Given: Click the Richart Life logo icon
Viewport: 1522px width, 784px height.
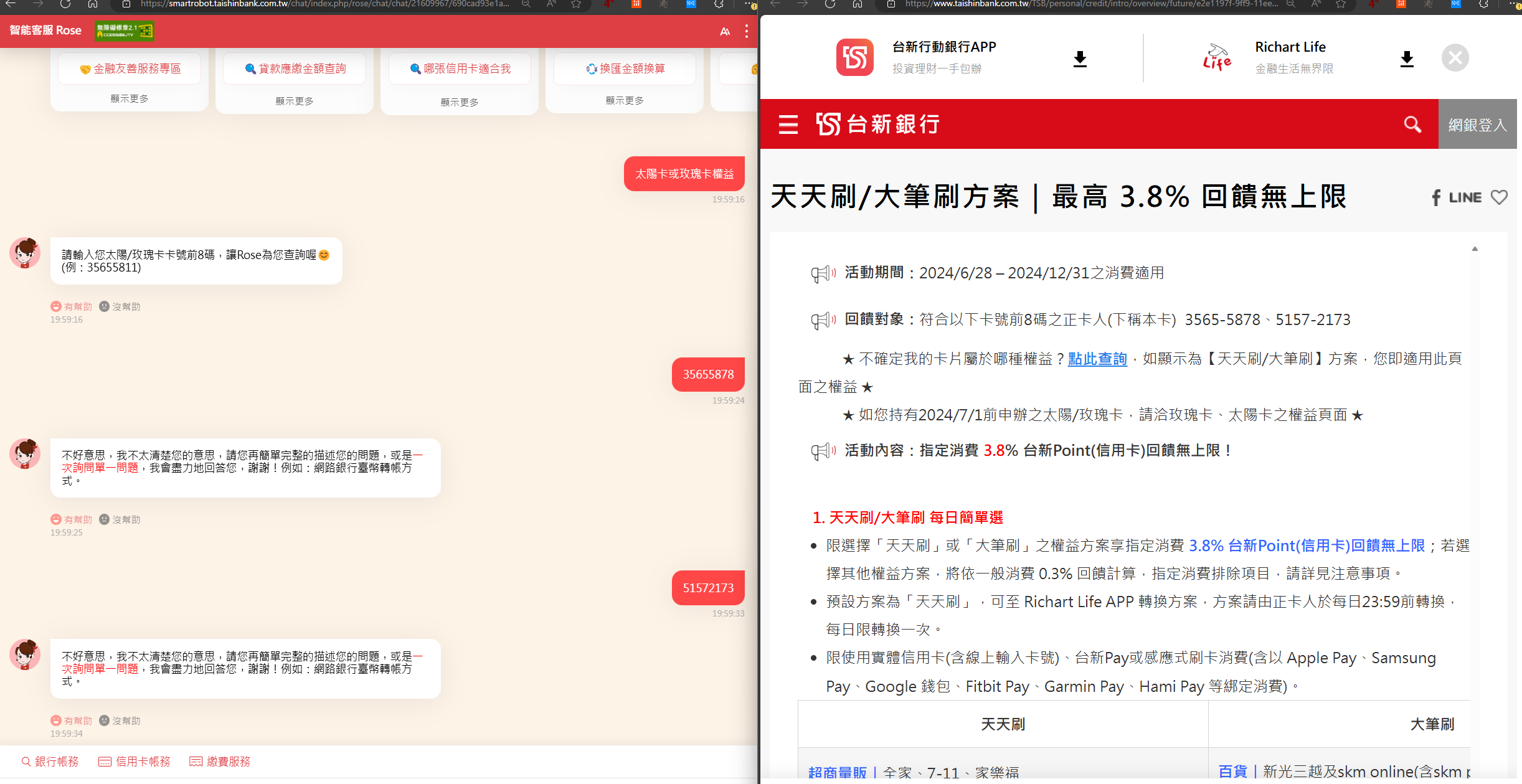Looking at the screenshot, I should click(x=1217, y=57).
